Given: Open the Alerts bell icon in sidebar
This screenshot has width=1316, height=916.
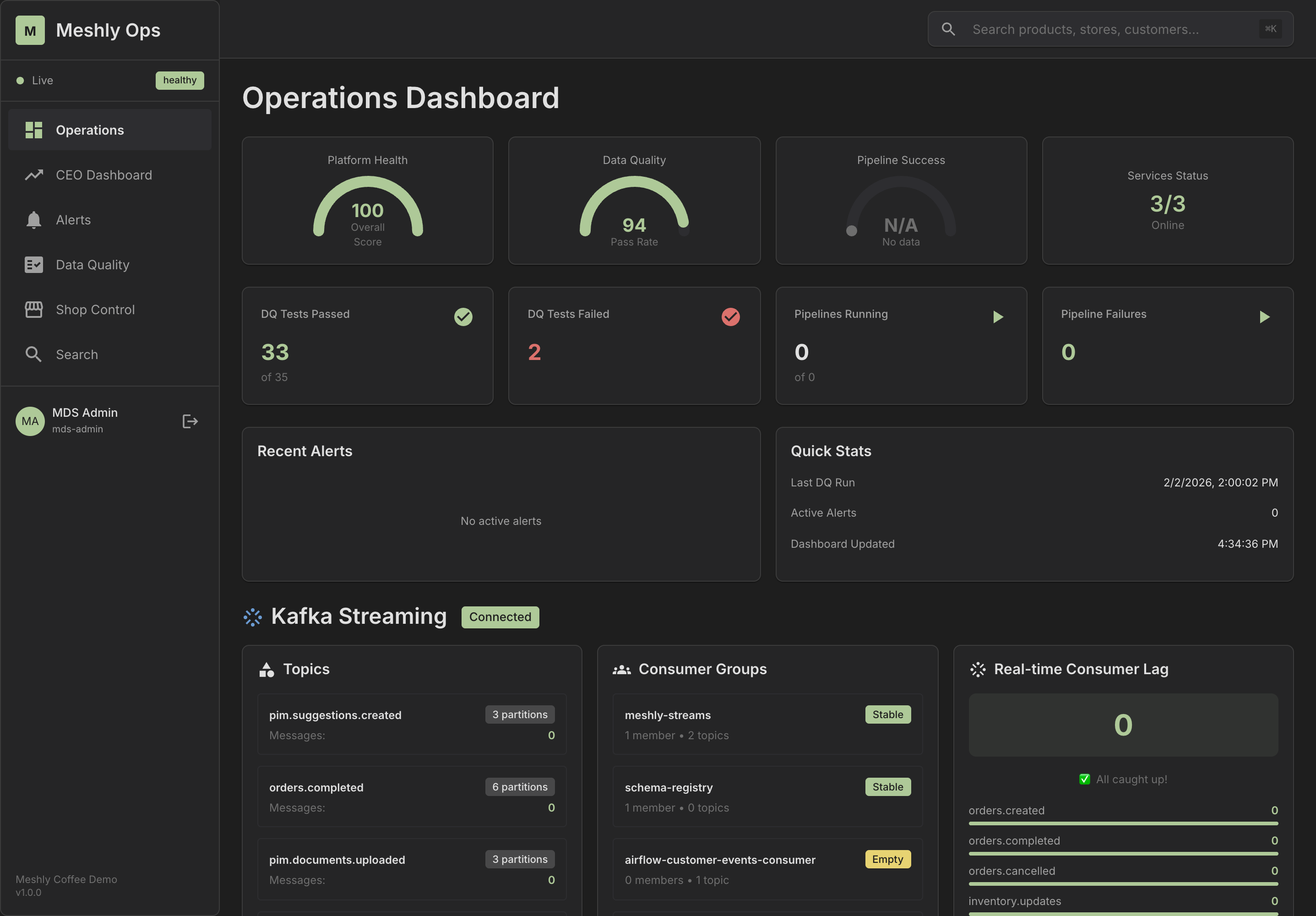Looking at the screenshot, I should pyautogui.click(x=34, y=219).
